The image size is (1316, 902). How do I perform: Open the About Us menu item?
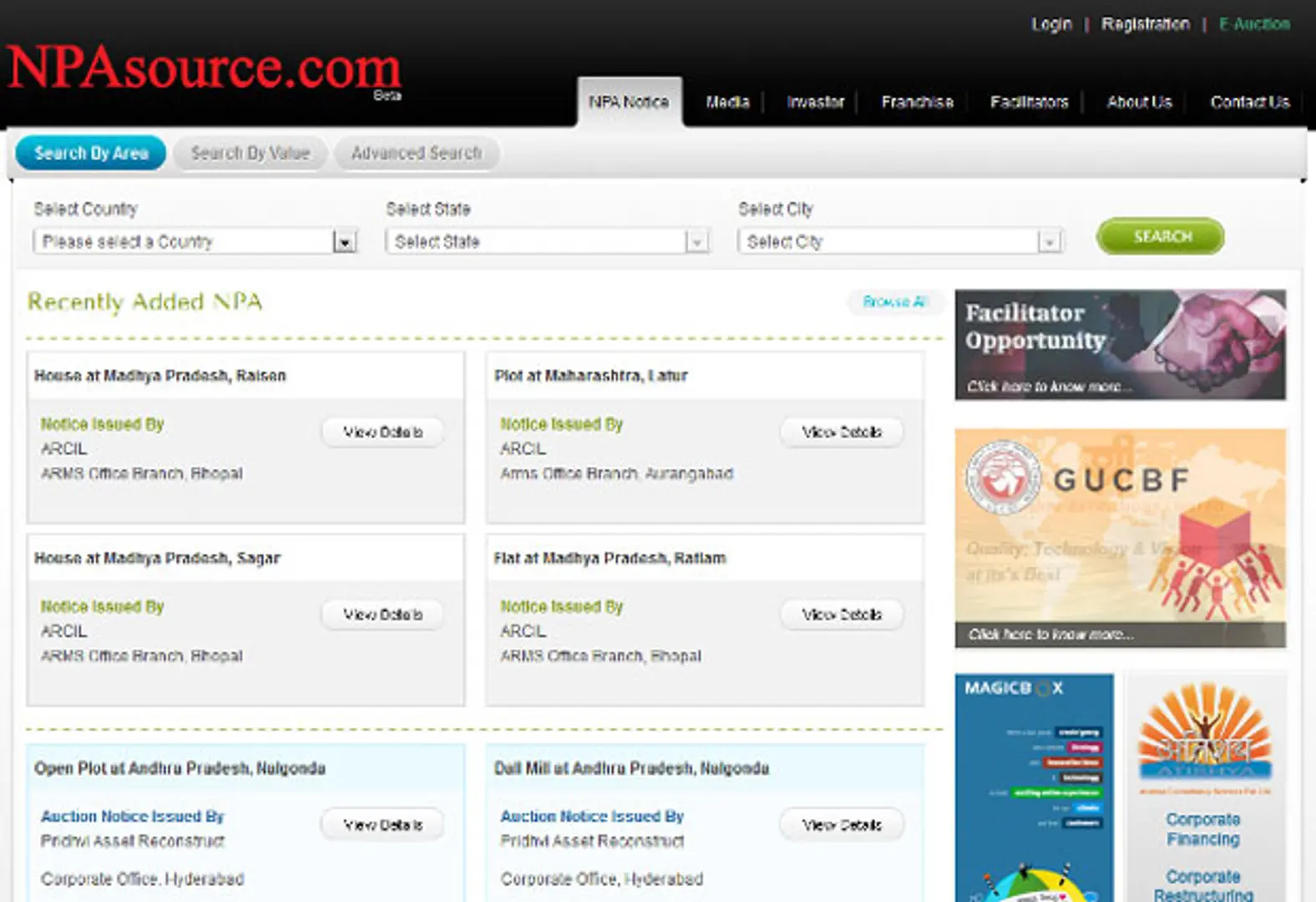1139,102
